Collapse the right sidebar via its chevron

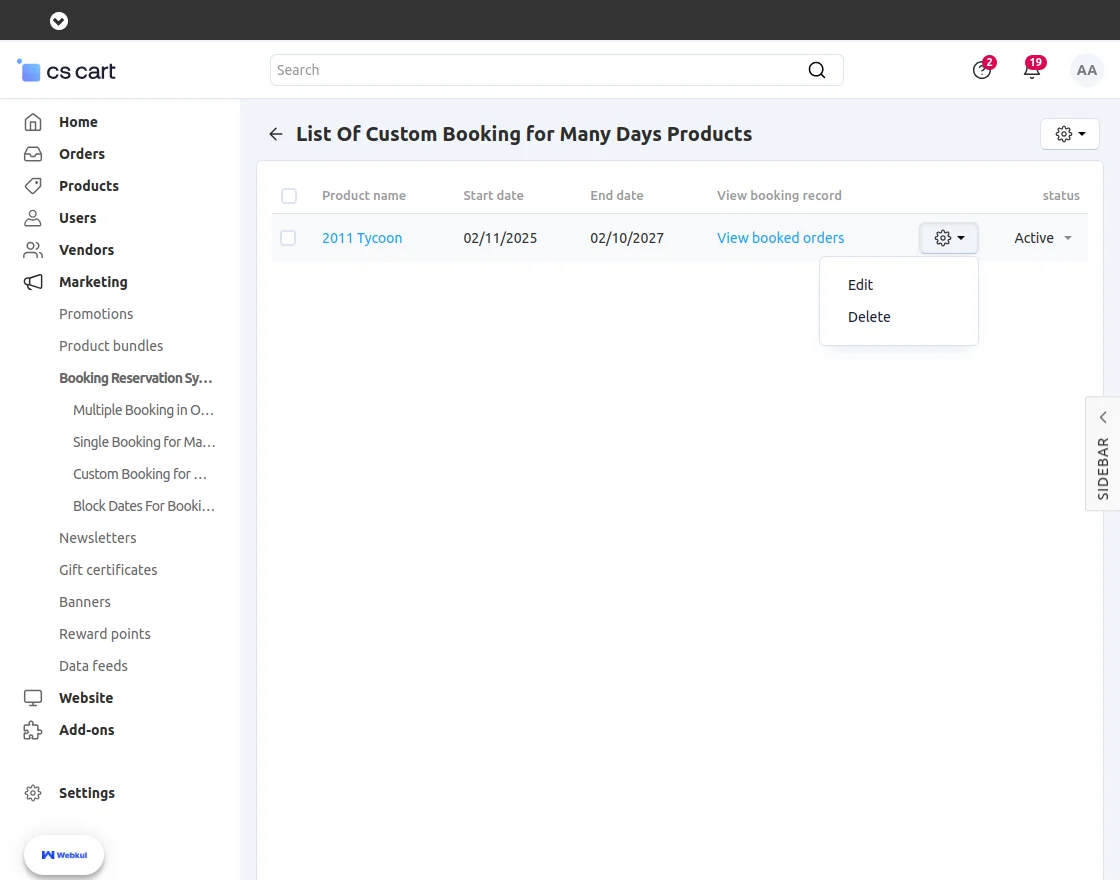[x=1102, y=417]
